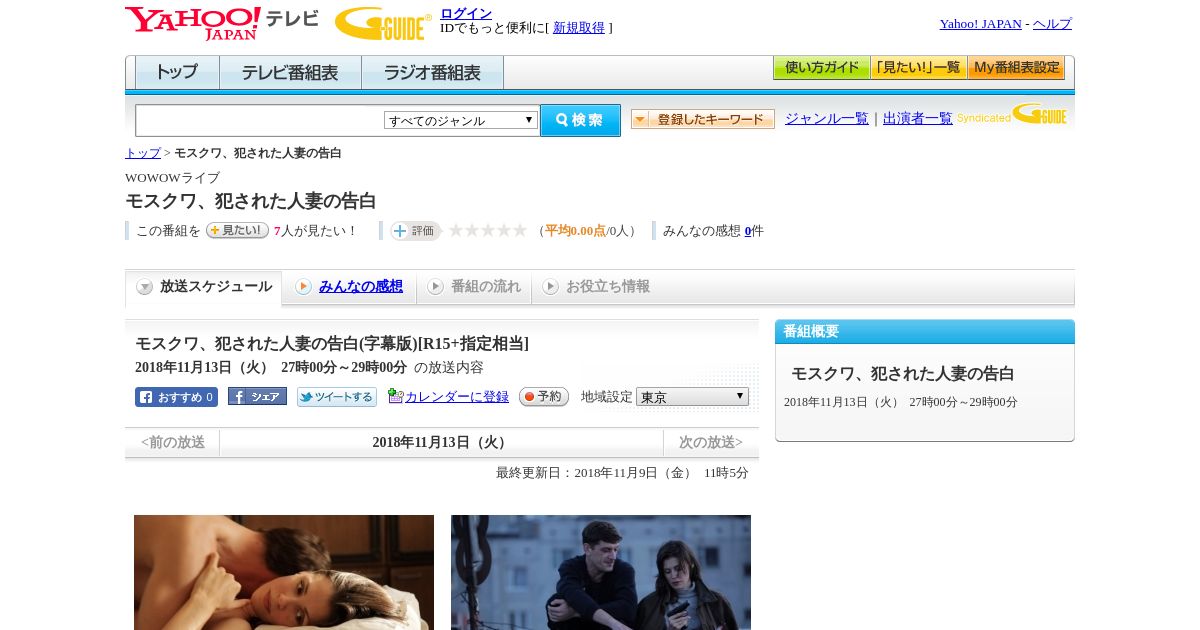
Task: Click the Facebook おすすめ button
Action: click(x=176, y=397)
